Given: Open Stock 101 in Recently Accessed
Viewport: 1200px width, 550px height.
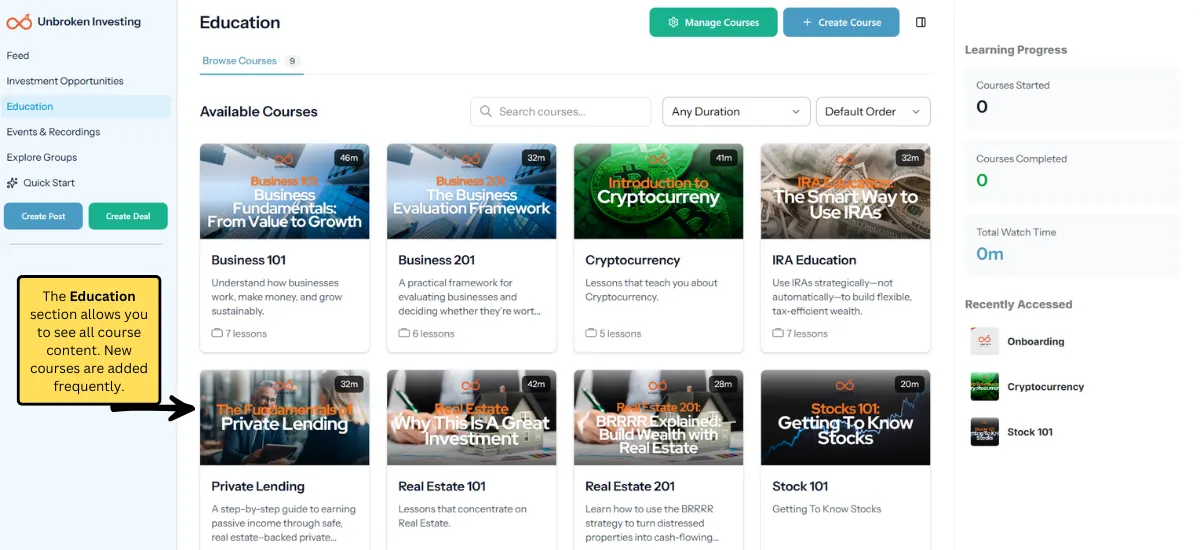Looking at the screenshot, I should [1029, 432].
